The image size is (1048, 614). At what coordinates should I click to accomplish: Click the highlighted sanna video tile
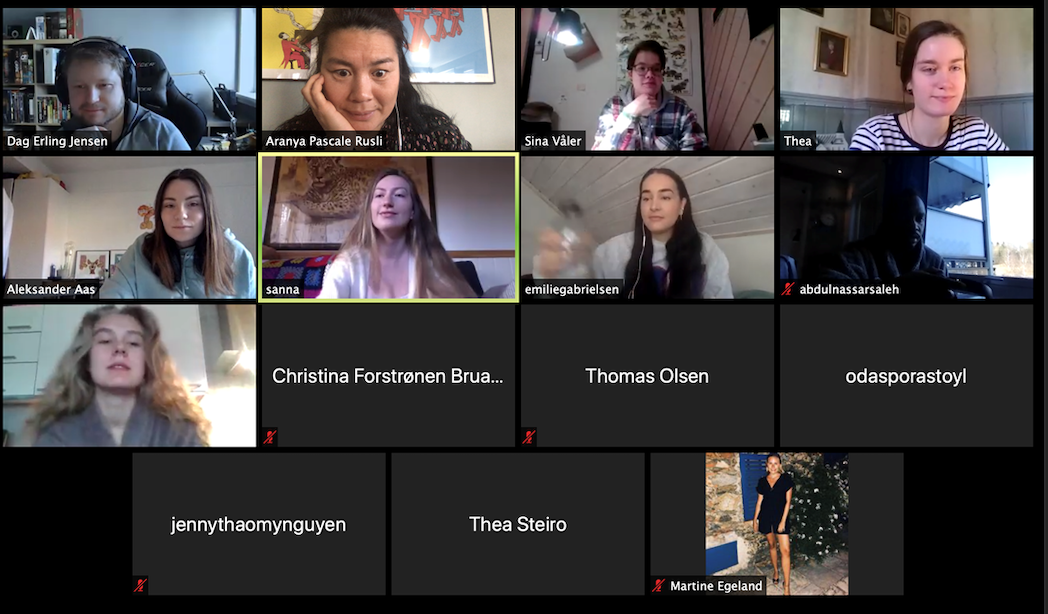coord(388,227)
